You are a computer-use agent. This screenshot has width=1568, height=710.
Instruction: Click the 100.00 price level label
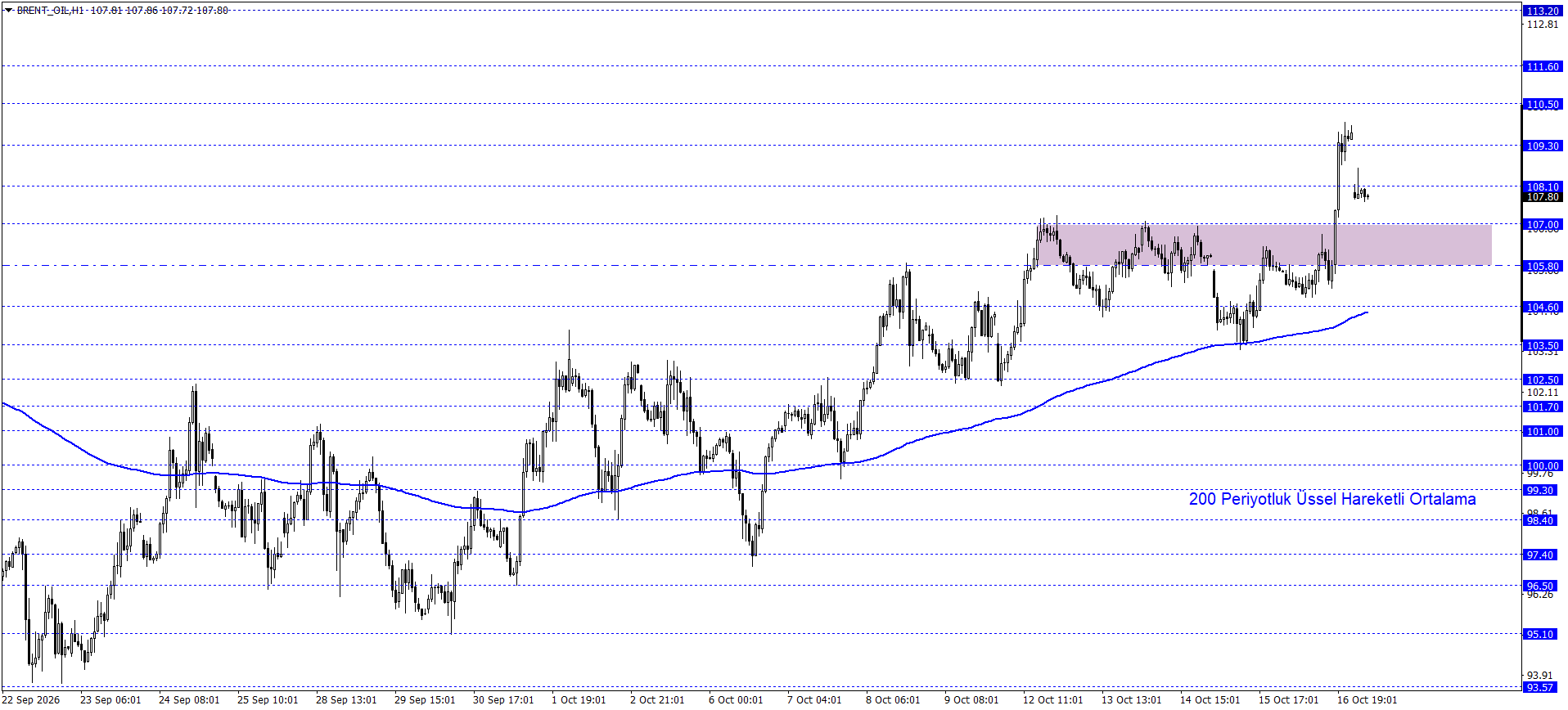(x=1543, y=465)
